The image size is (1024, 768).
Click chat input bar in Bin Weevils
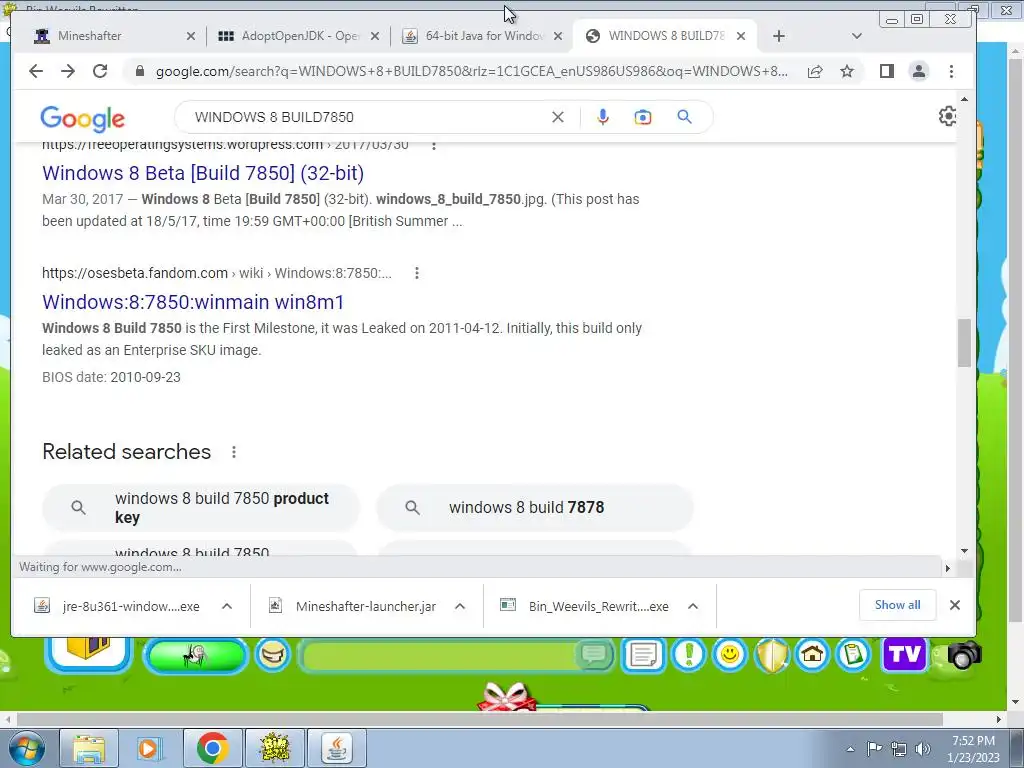(x=439, y=655)
